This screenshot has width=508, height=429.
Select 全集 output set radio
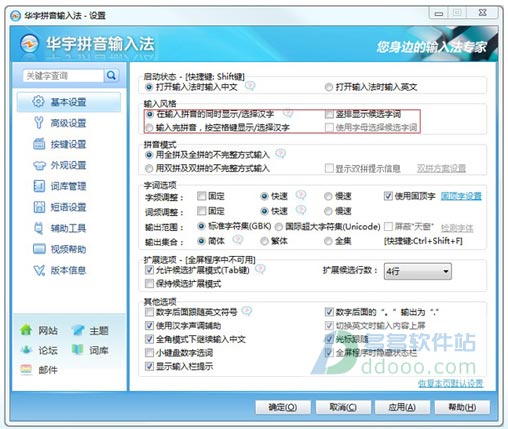tap(328, 241)
